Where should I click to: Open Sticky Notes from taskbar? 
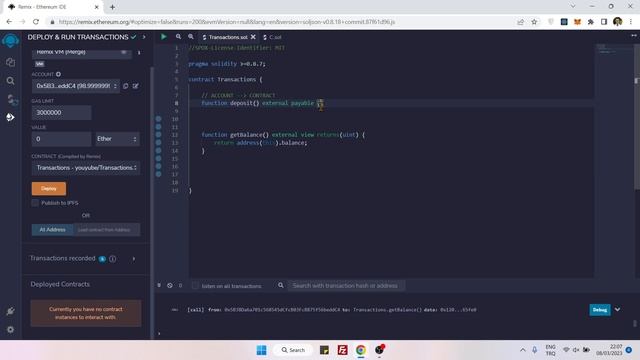tap(324, 350)
